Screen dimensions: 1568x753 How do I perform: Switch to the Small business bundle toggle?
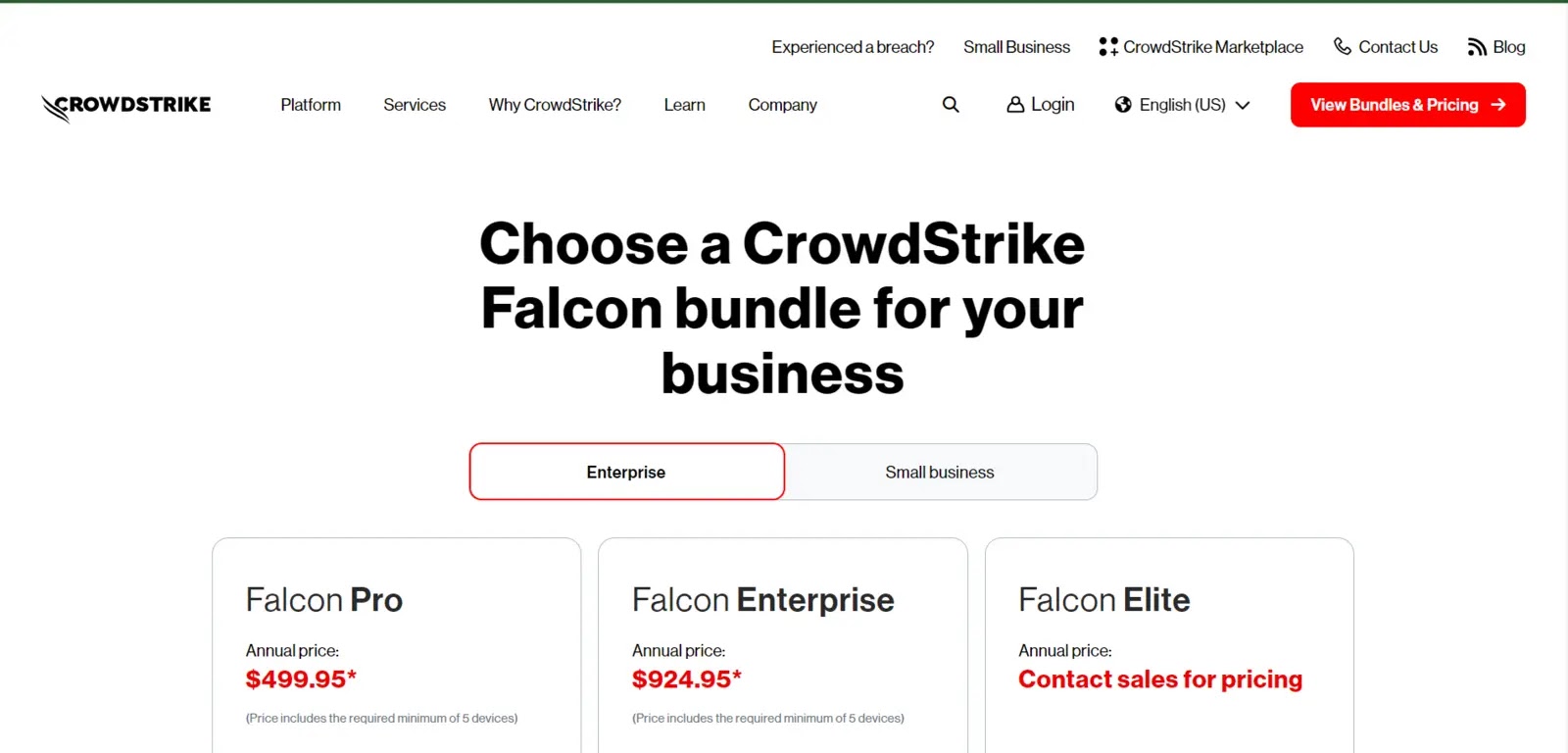pos(940,472)
